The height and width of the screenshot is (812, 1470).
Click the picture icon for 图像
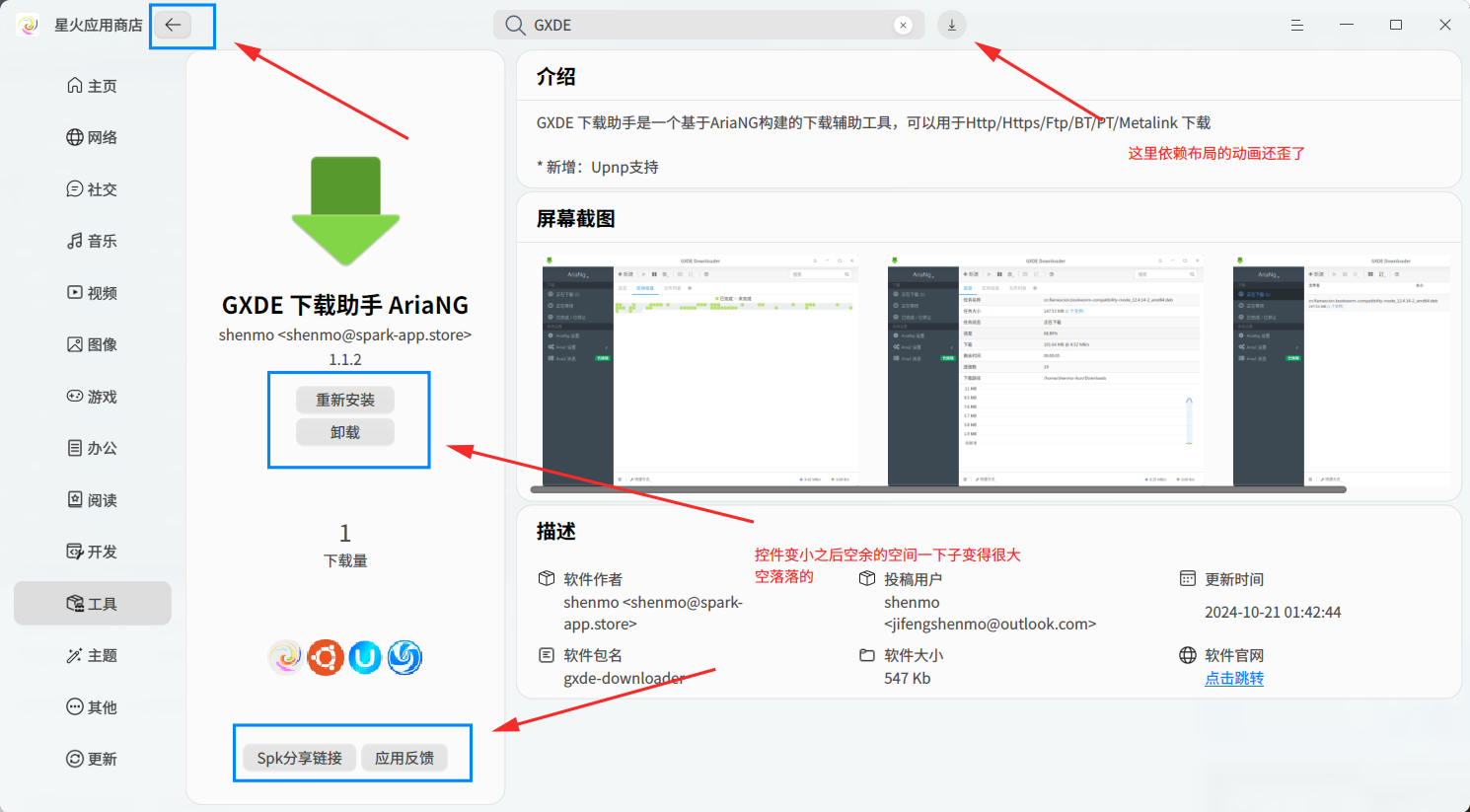[75, 344]
